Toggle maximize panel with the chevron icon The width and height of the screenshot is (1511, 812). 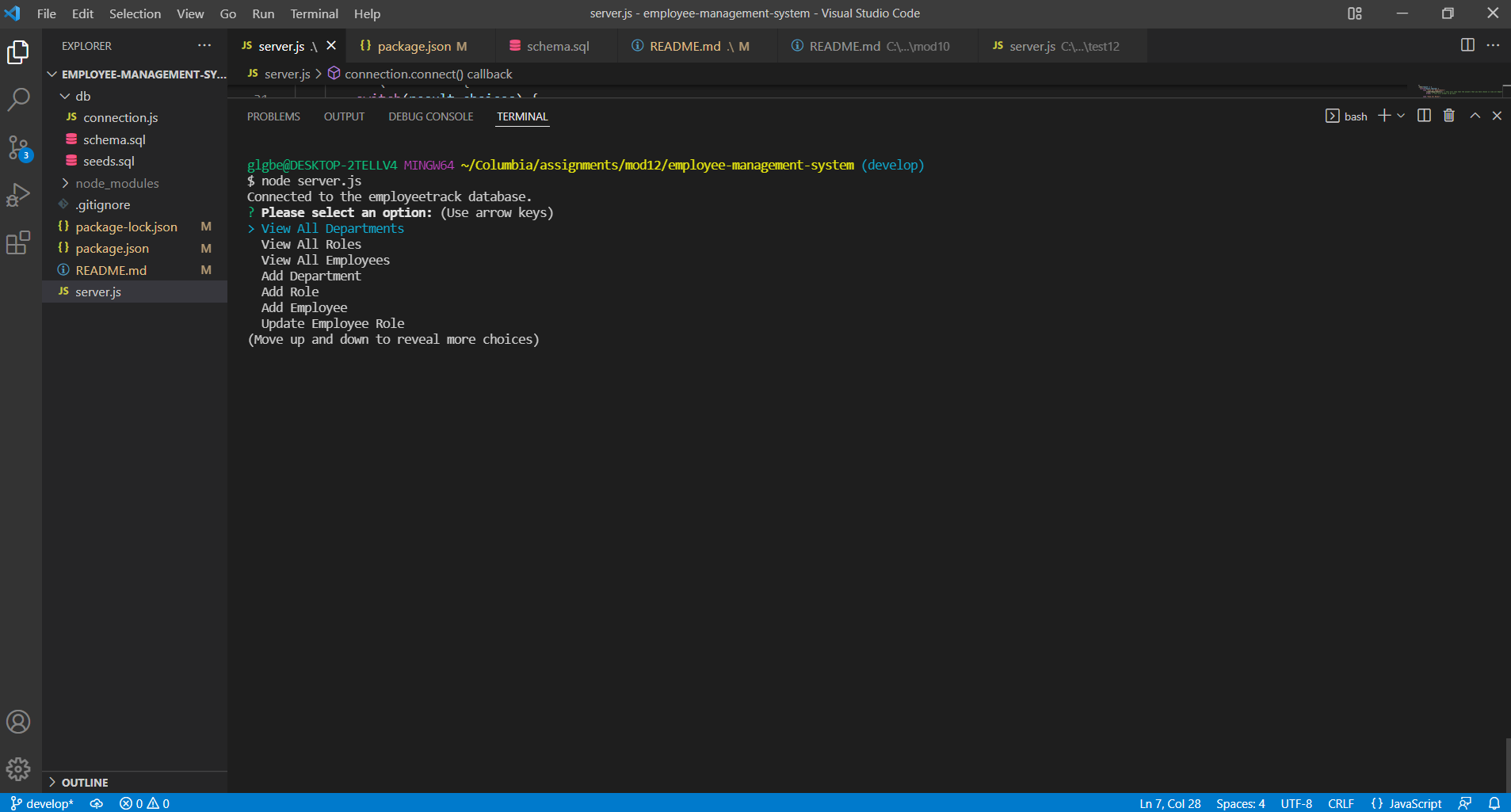[1474, 116]
